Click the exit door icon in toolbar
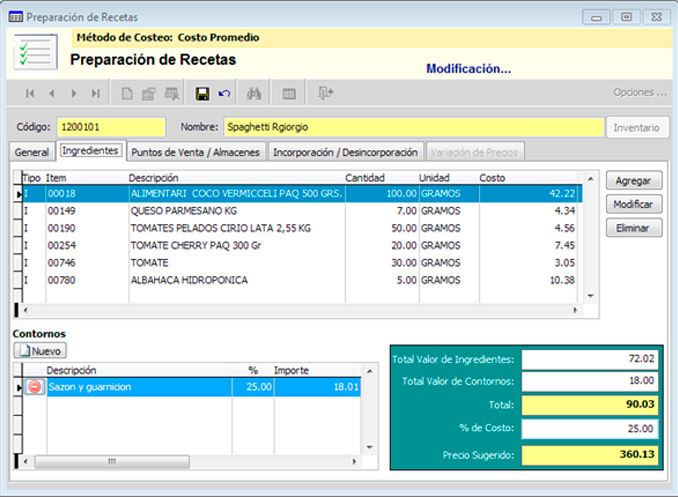 point(325,93)
